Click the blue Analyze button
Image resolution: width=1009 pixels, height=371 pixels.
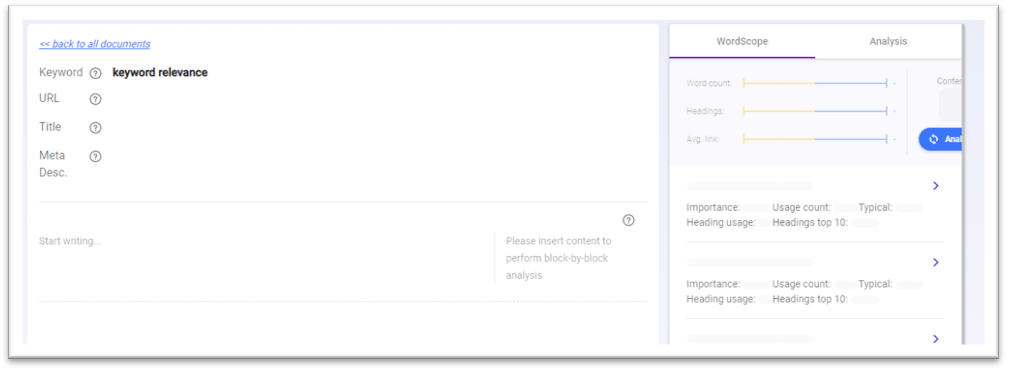(940, 140)
